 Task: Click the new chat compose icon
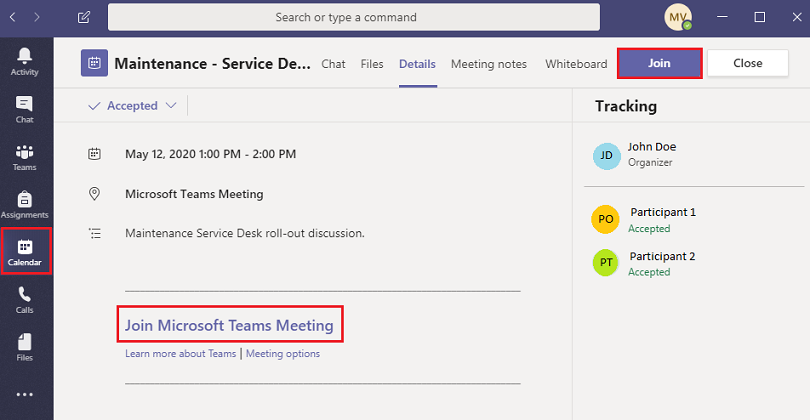click(x=83, y=17)
